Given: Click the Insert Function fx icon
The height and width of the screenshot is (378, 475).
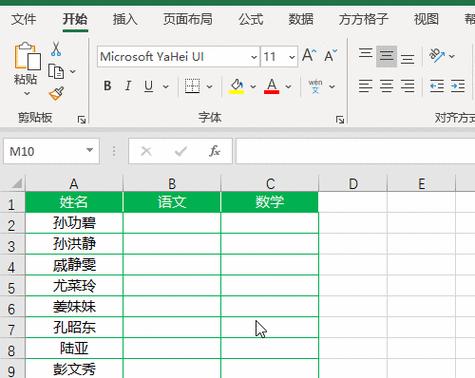Looking at the screenshot, I should pos(214,151).
